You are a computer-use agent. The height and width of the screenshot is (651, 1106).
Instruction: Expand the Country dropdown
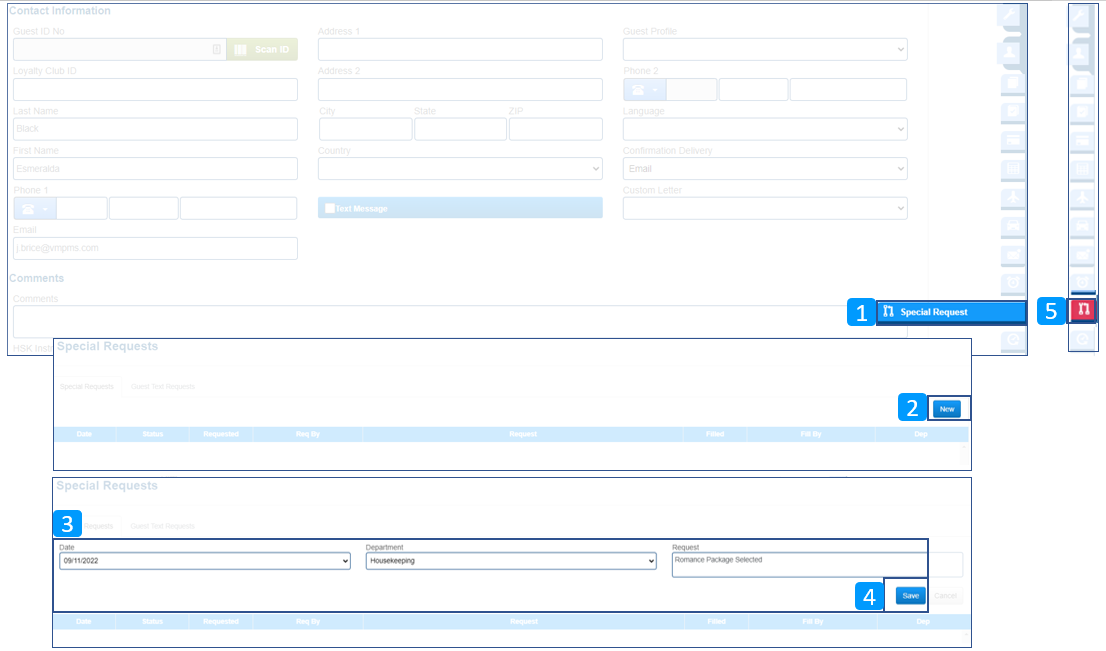point(460,168)
